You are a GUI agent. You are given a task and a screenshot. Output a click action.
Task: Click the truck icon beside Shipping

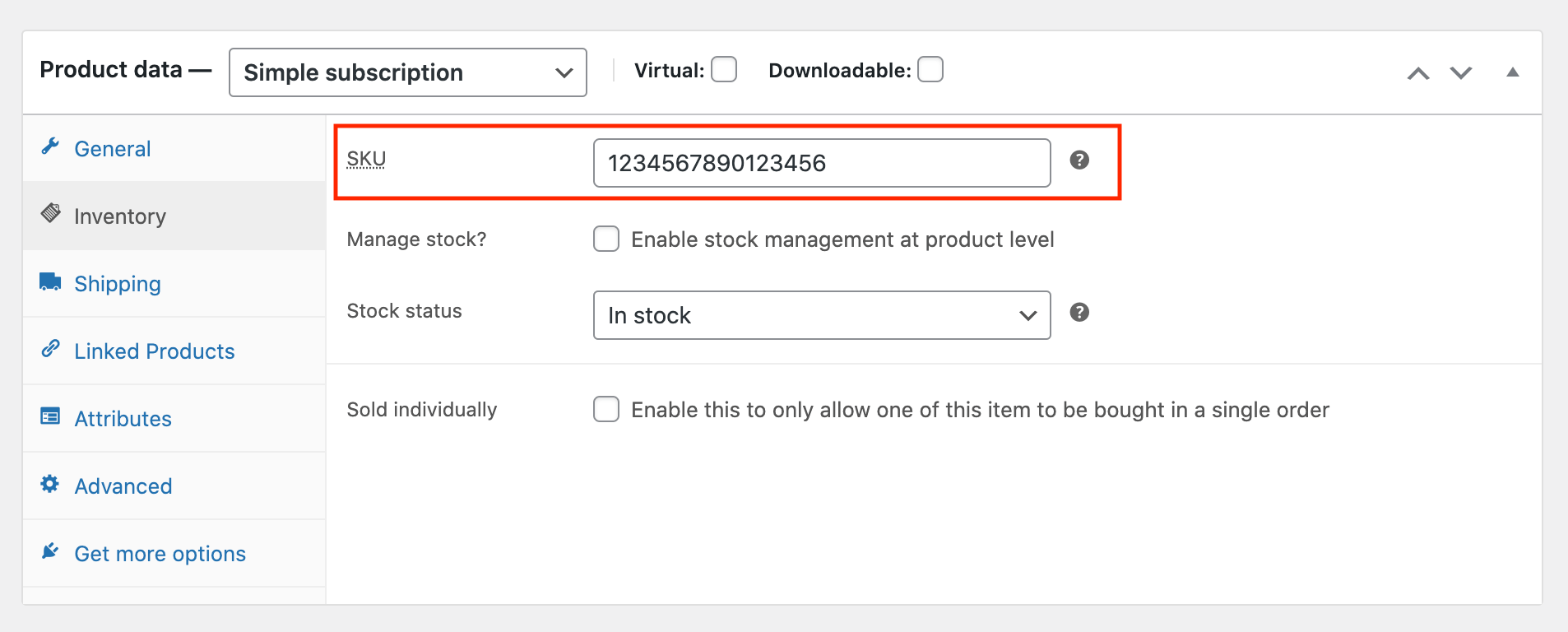[50, 281]
